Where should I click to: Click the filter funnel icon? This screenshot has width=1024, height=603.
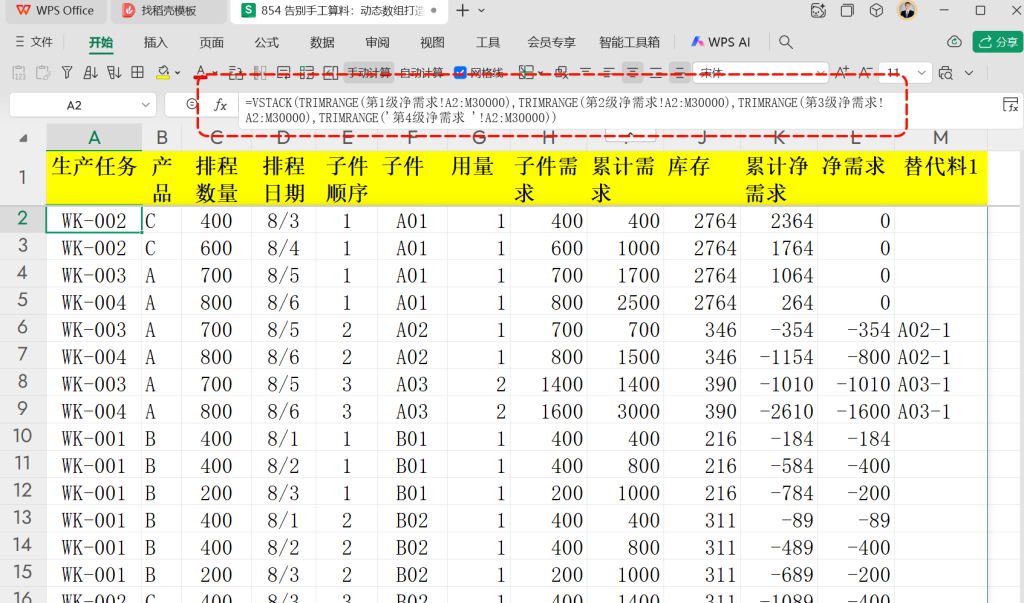click(67, 73)
